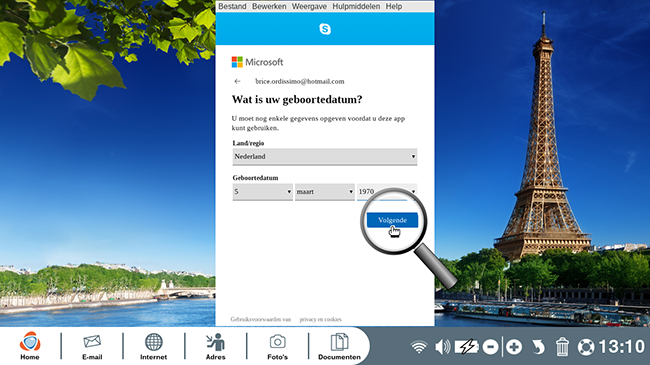Screen dimensions: 650x365
Task: Click the Skype logo in the blue header
Action: (325, 29)
